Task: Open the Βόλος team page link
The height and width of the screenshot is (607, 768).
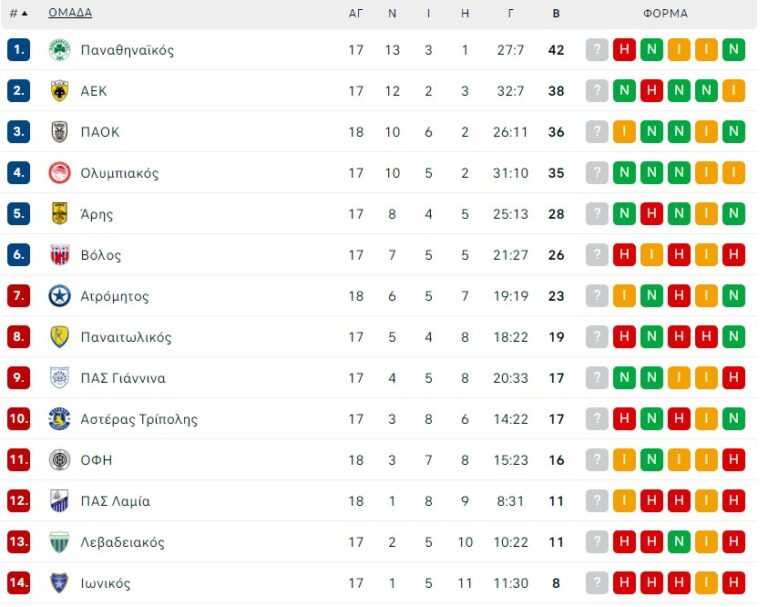Action: point(101,255)
